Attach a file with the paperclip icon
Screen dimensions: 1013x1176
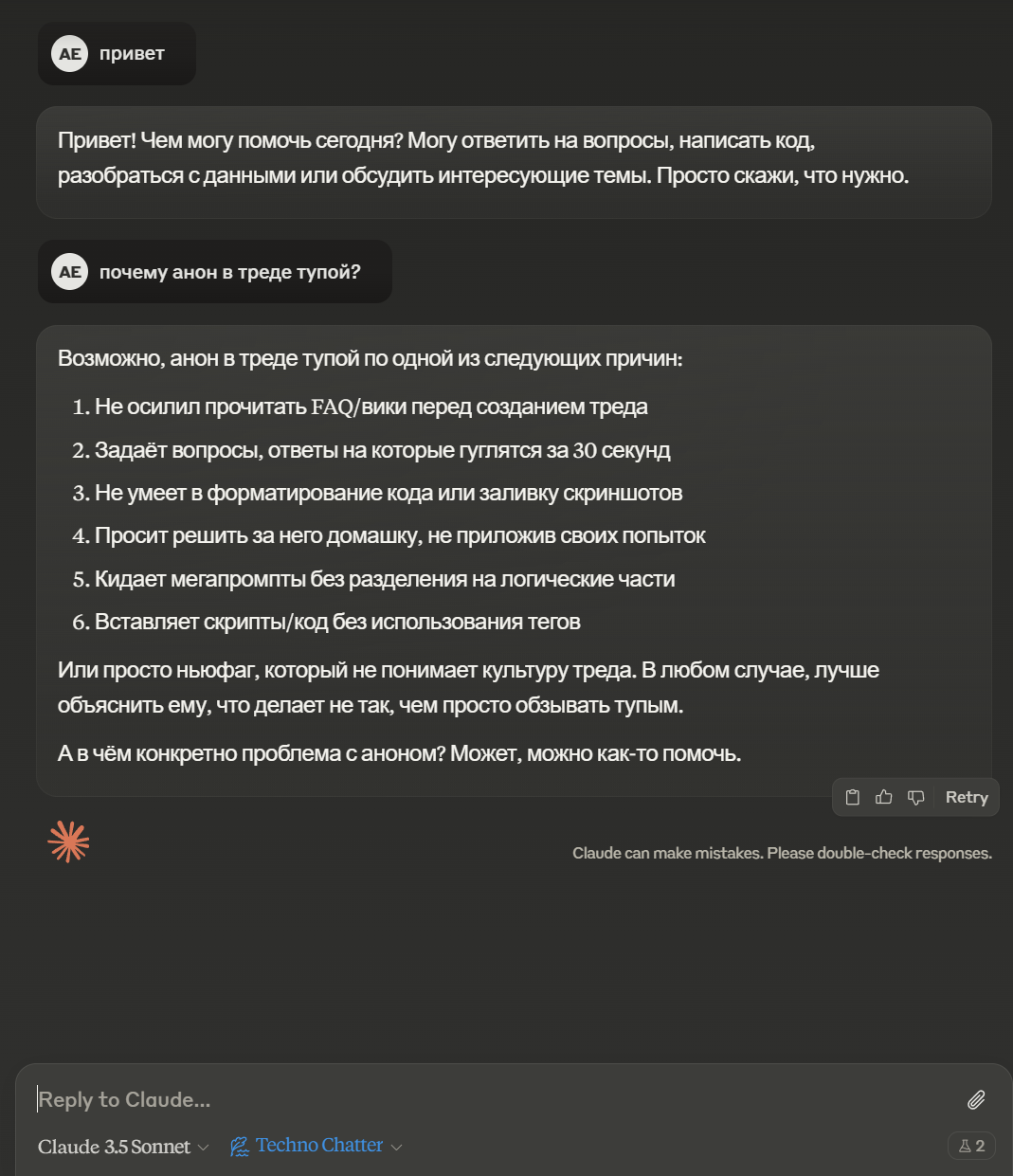(976, 1099)
